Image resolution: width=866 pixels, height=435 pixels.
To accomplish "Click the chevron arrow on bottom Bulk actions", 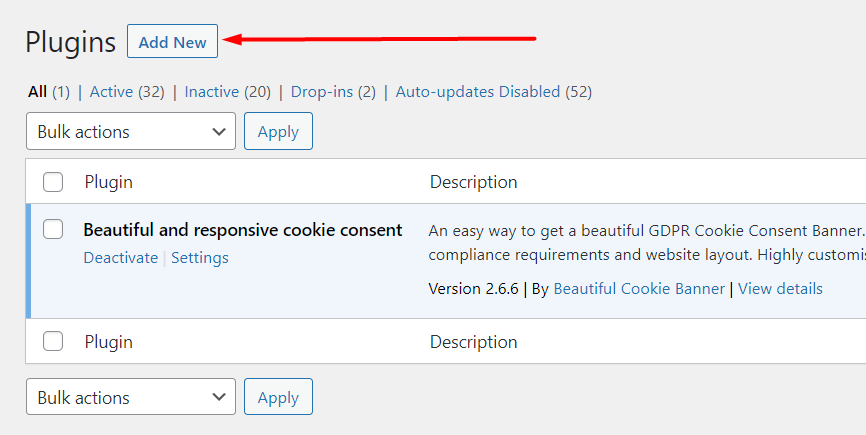I will (x=219, y=397).
